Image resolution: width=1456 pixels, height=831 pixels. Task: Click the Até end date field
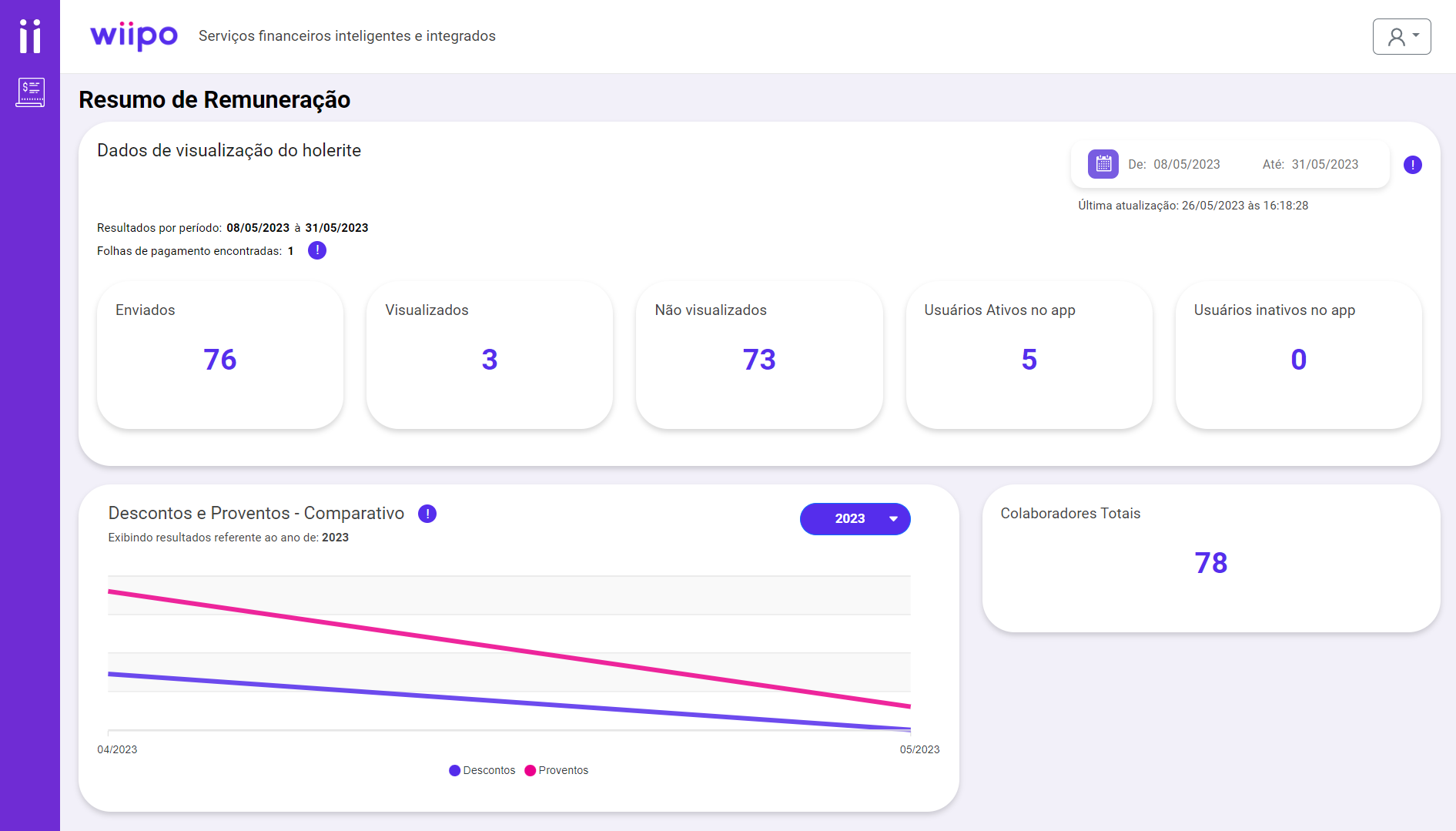click(x=1324, y=164)
